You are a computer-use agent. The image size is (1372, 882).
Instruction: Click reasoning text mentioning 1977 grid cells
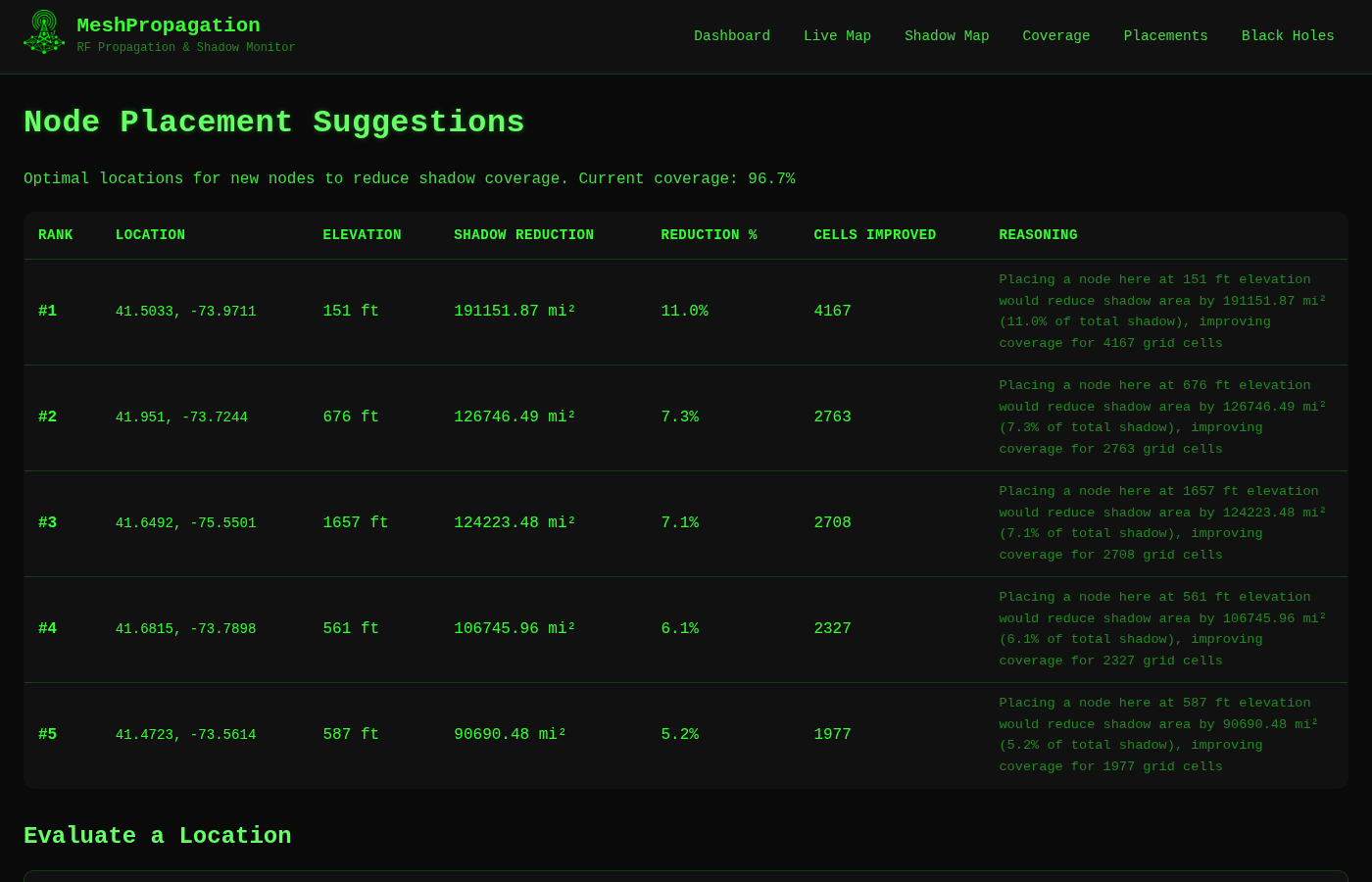pyautogui.click(x=1158, y=735)
